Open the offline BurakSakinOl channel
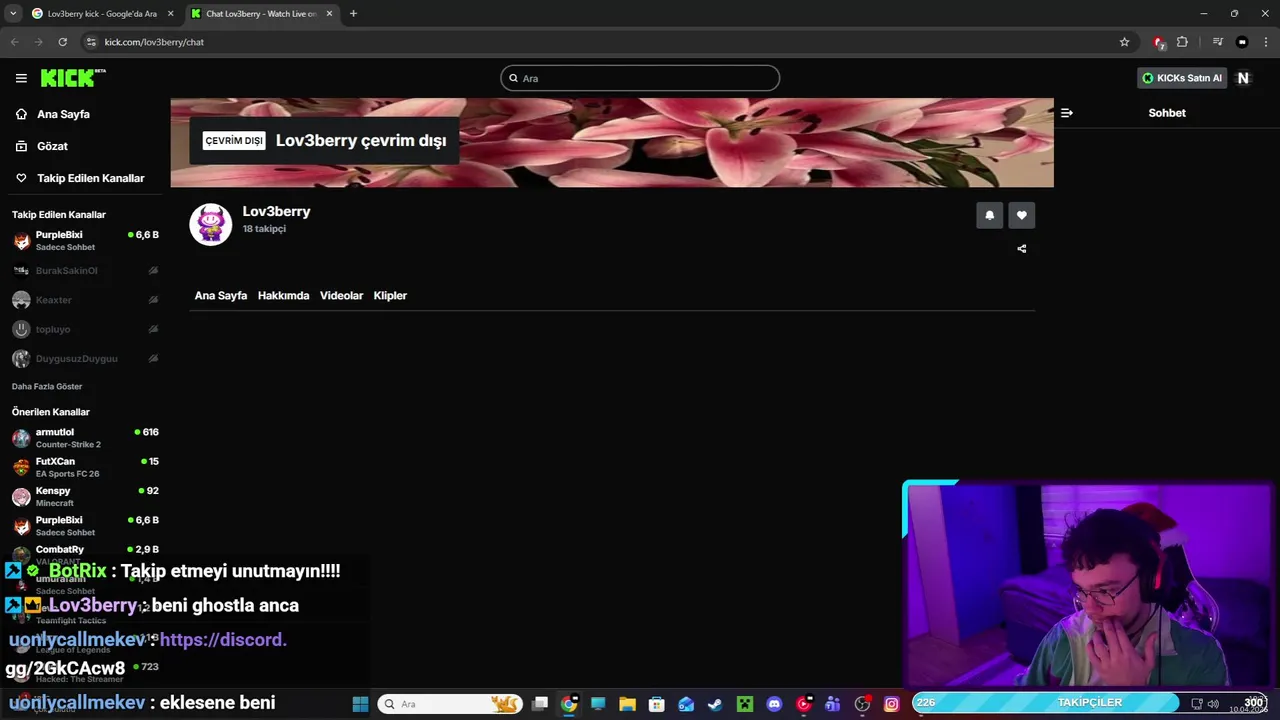The image size is (1280, 720). point(85,271)
